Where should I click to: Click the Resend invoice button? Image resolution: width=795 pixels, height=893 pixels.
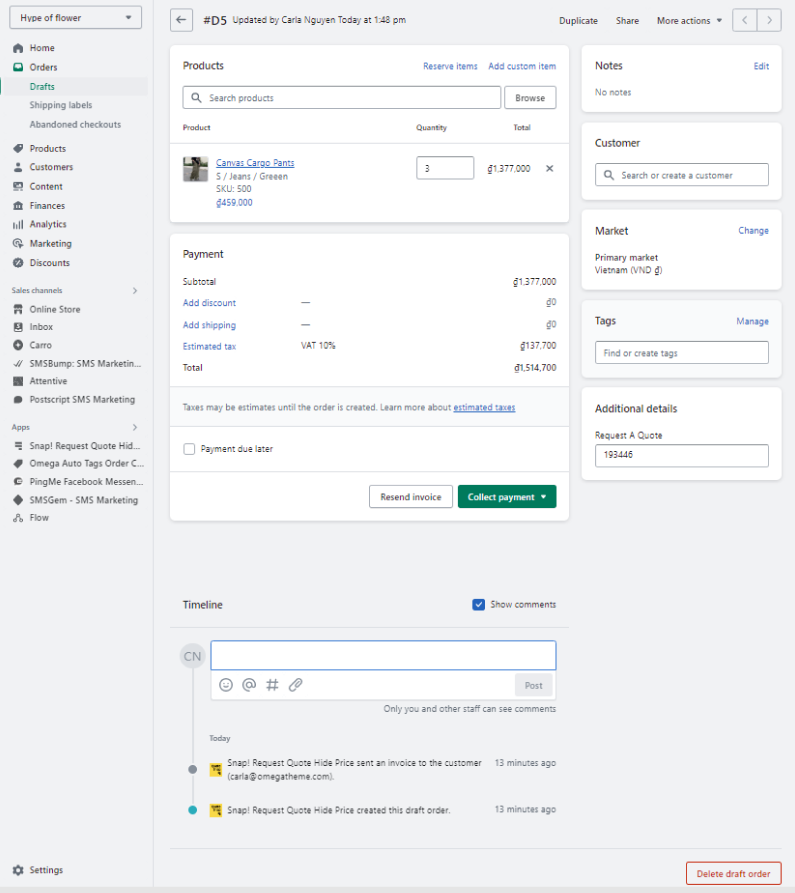click(410, 497)
